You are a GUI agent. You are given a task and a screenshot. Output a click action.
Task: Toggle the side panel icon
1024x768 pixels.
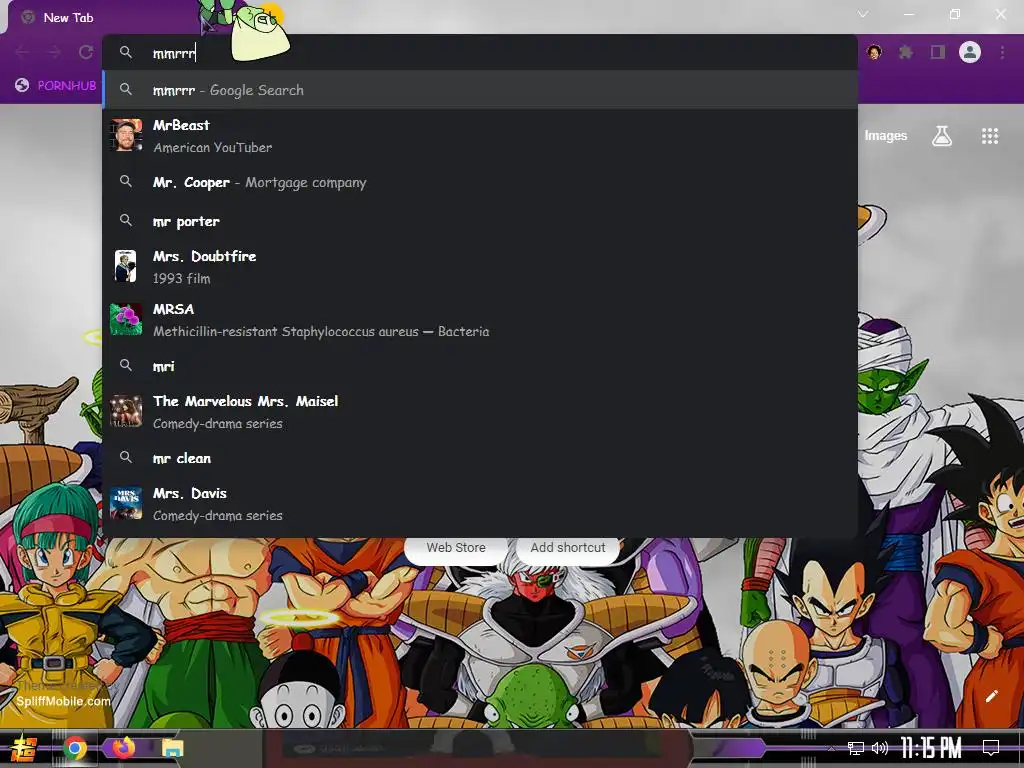click(938, 52)
